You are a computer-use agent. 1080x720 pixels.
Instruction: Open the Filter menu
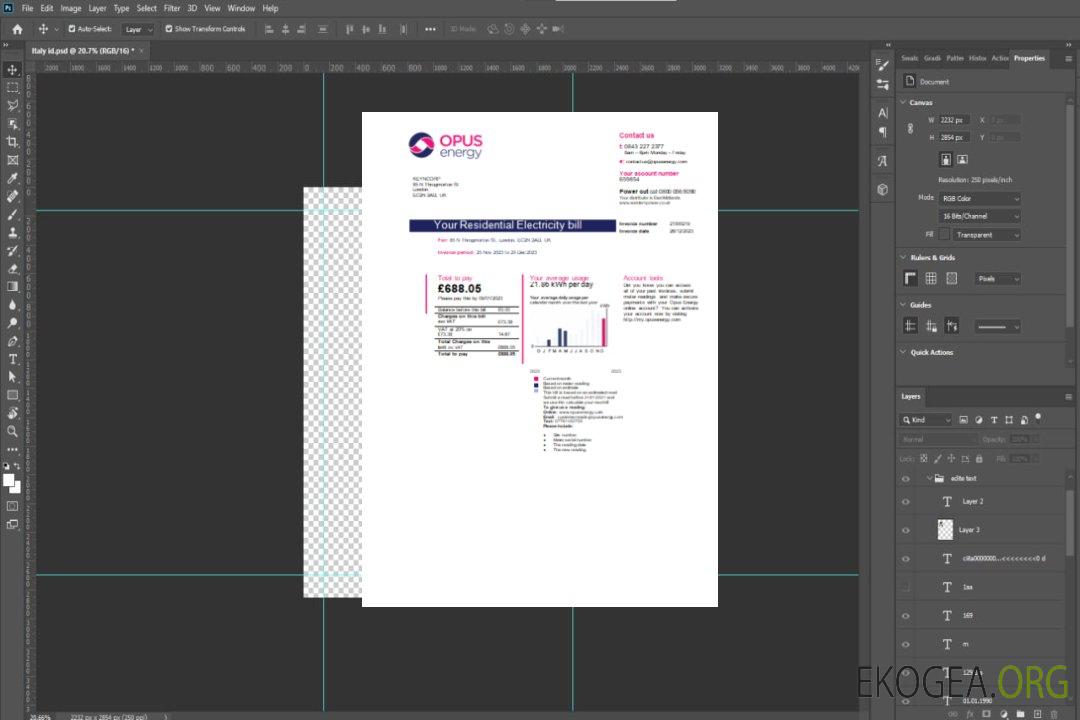click(x=172, y=8)
